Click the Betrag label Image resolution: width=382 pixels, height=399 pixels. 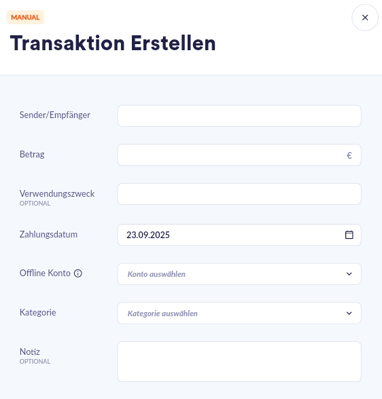click(32, 154)
